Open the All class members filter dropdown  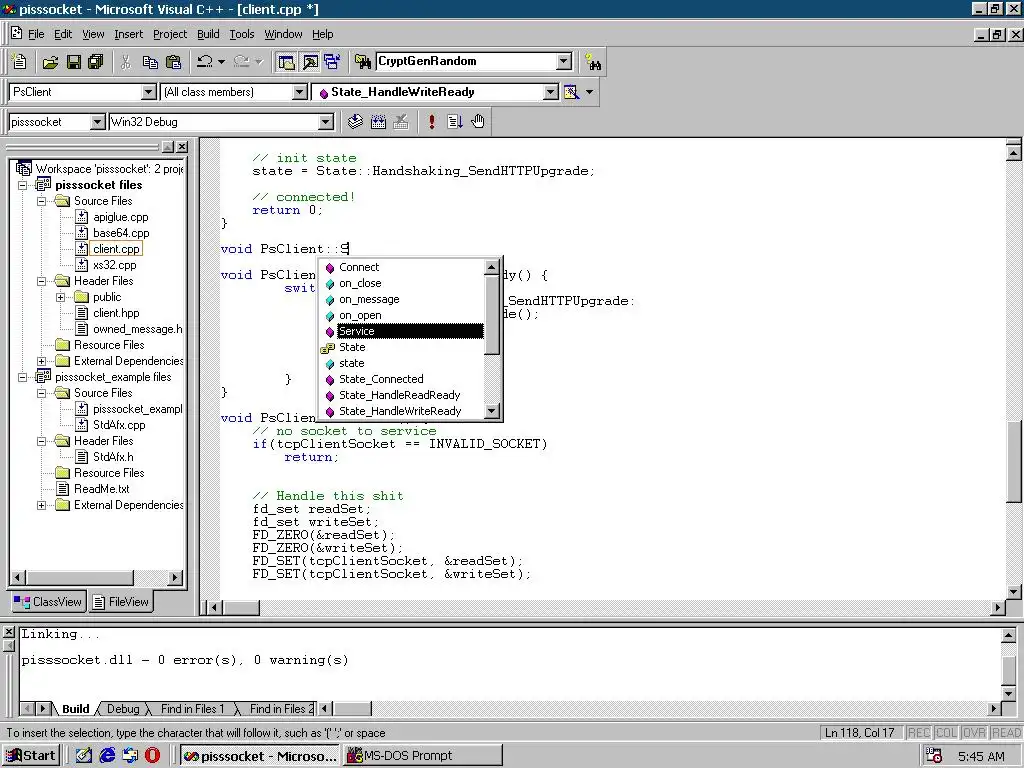[x=300, y=92]
